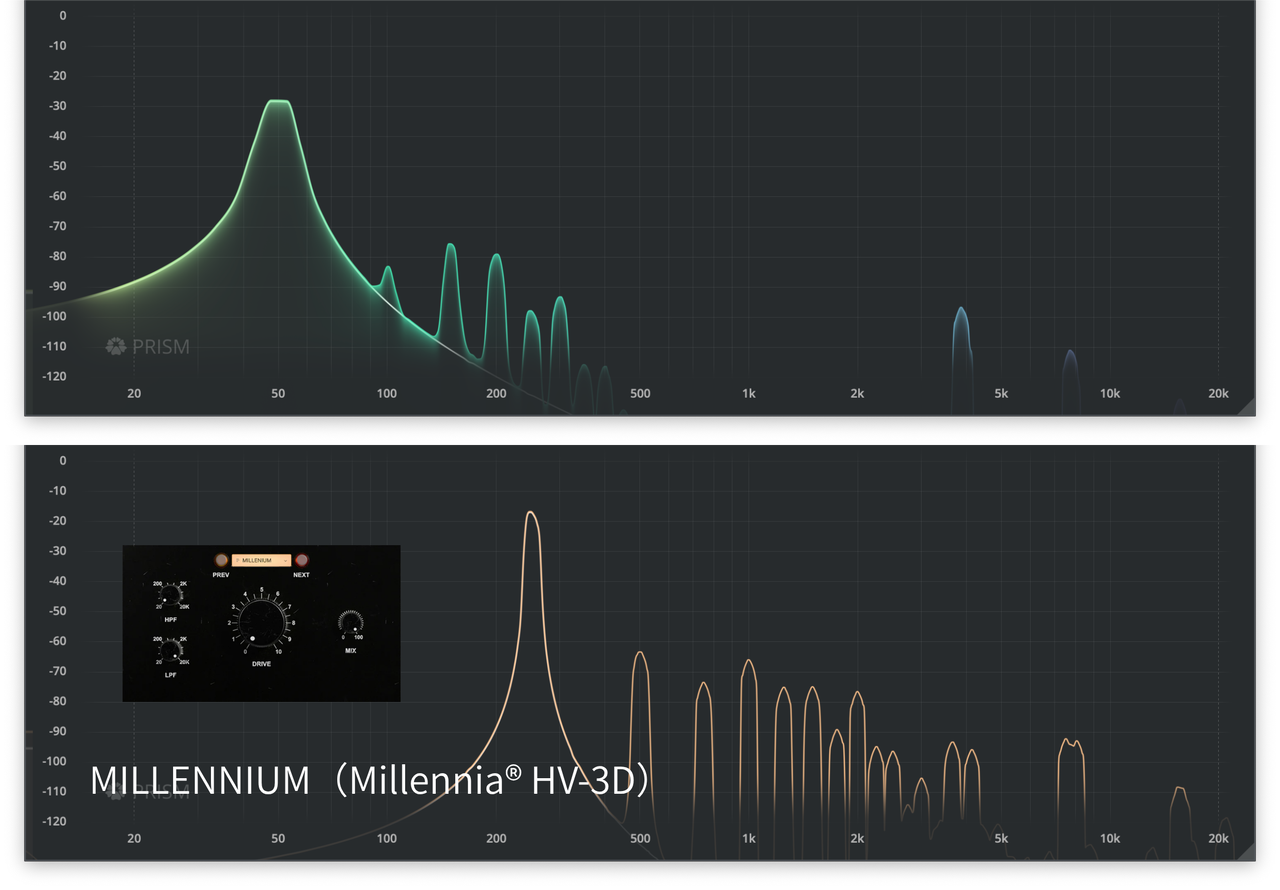
Task: Click "20k" on the orange analyzer's frequency axis
Action: [1218, 839]
